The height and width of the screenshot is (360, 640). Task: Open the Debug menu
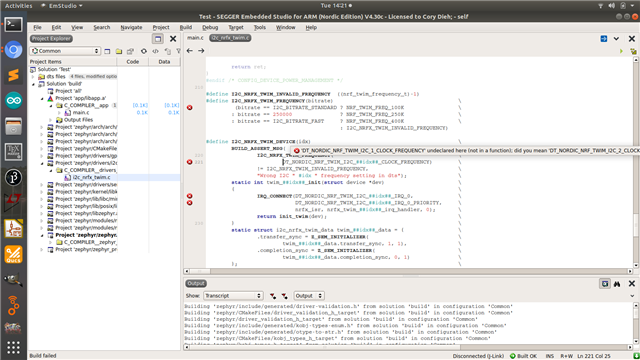(x=210, y=27)
